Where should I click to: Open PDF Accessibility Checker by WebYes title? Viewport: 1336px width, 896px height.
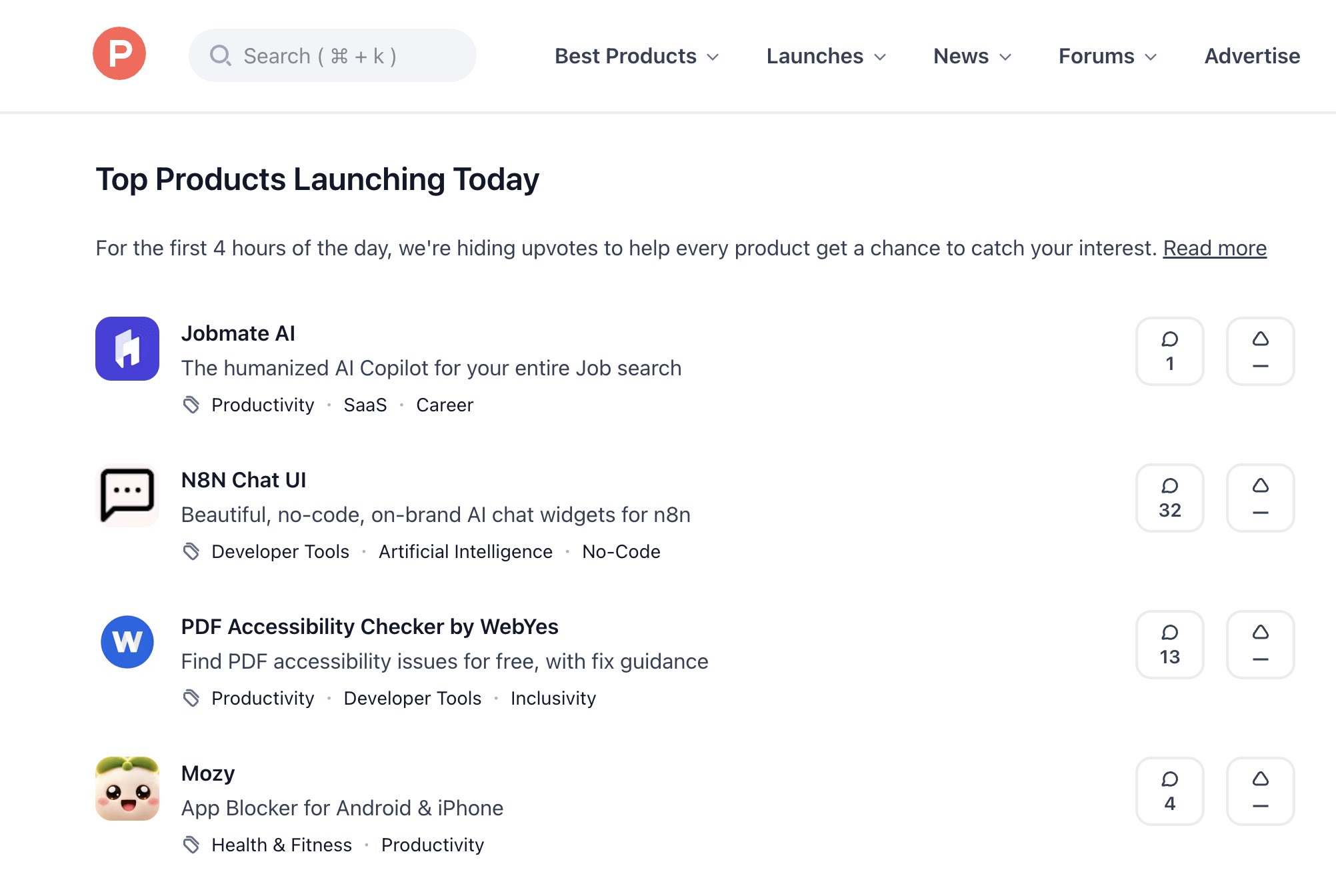(370, 627)
